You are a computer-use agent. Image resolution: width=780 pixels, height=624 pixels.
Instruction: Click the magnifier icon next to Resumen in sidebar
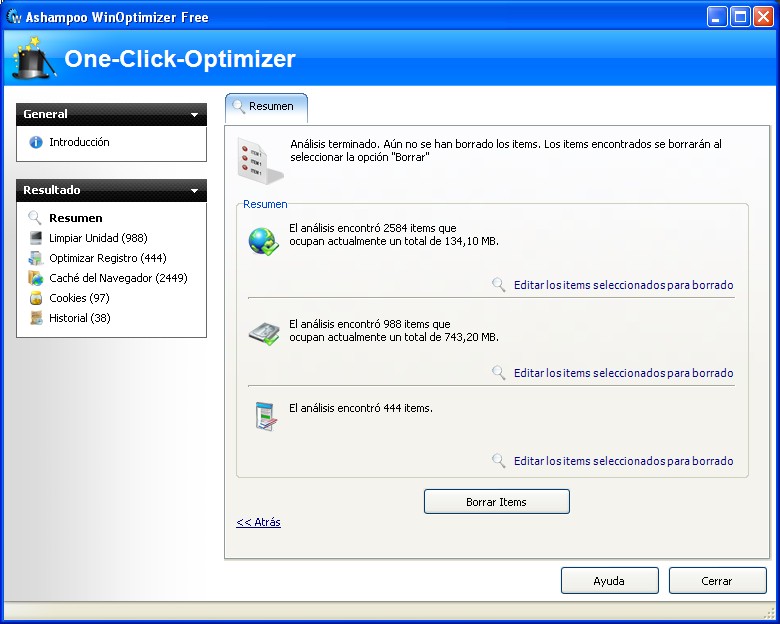point(35,218)
